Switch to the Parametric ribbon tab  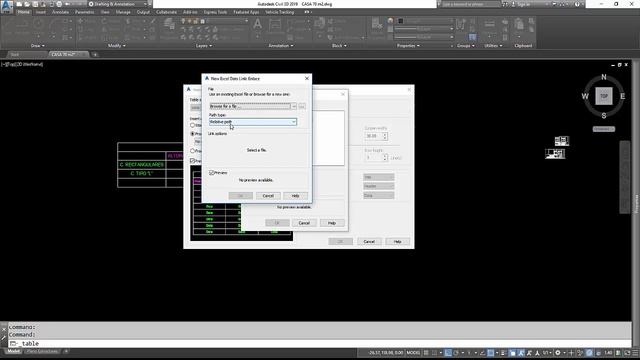(84, 12)
